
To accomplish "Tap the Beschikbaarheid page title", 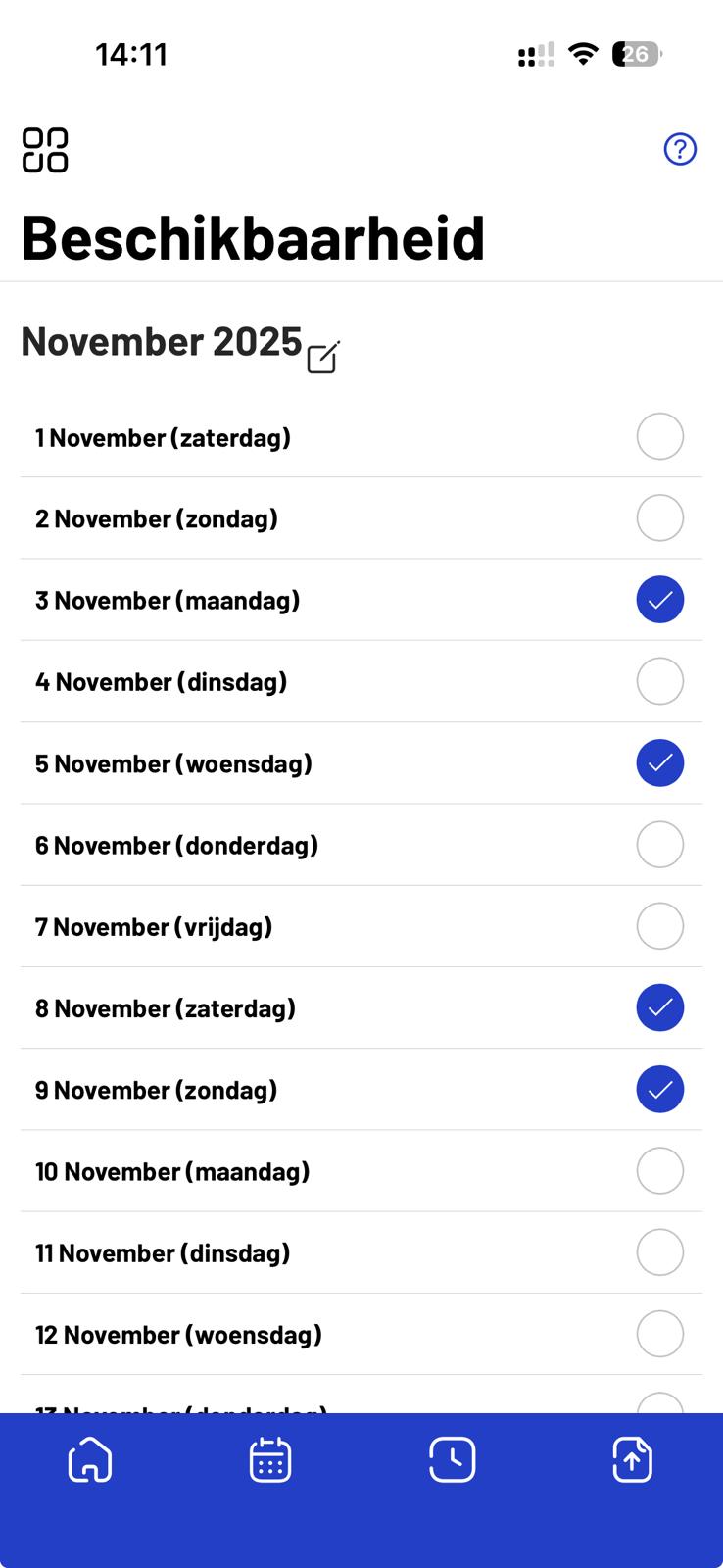I will coord(253,237).
